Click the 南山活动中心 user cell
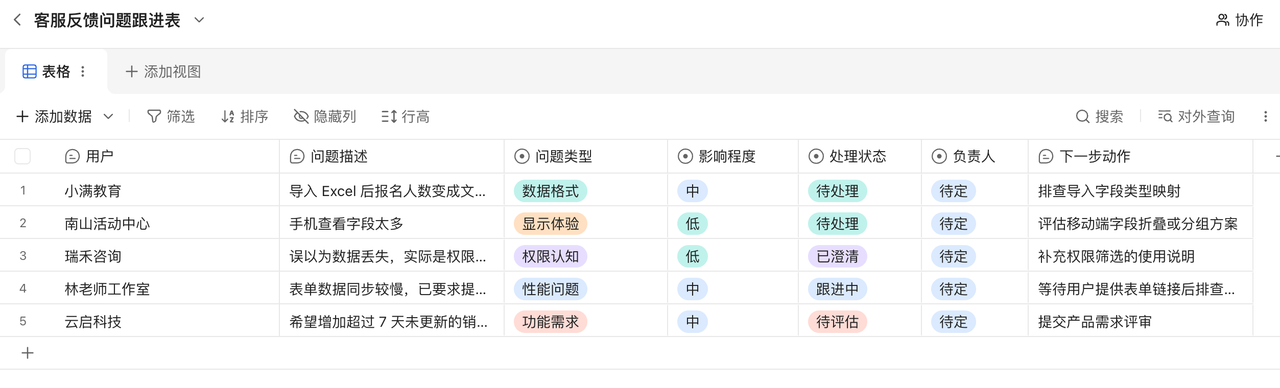This screenshot has width=1280, height=388. (167, 223)
